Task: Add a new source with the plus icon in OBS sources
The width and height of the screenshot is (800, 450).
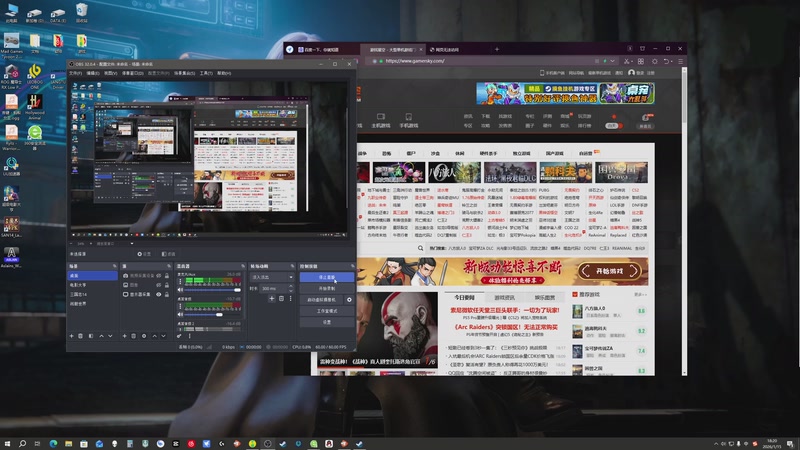Action: click(124, 336)
